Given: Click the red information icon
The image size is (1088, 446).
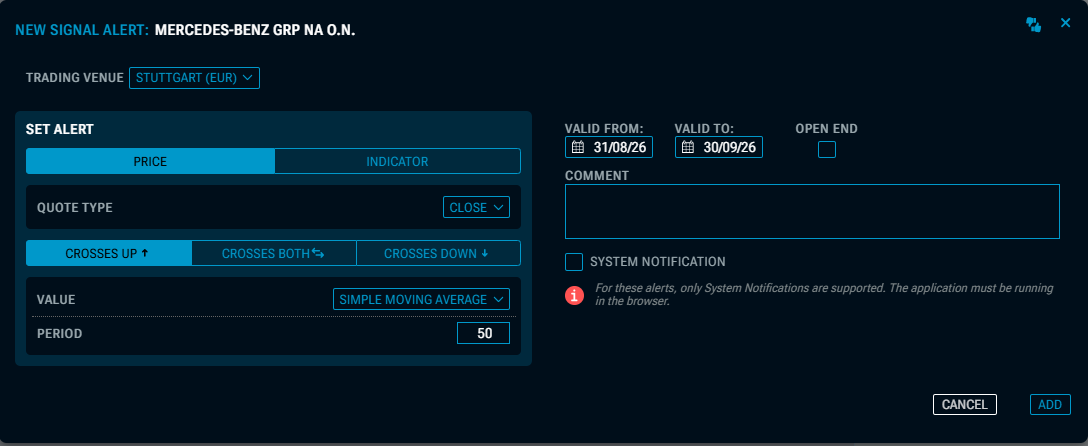Looking at the screenshot, I should [574, 295].
